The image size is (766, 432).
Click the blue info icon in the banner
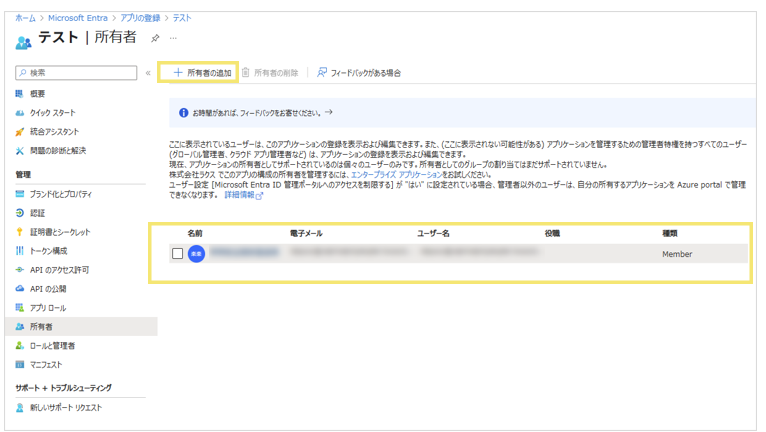click(x=183, y=113)
